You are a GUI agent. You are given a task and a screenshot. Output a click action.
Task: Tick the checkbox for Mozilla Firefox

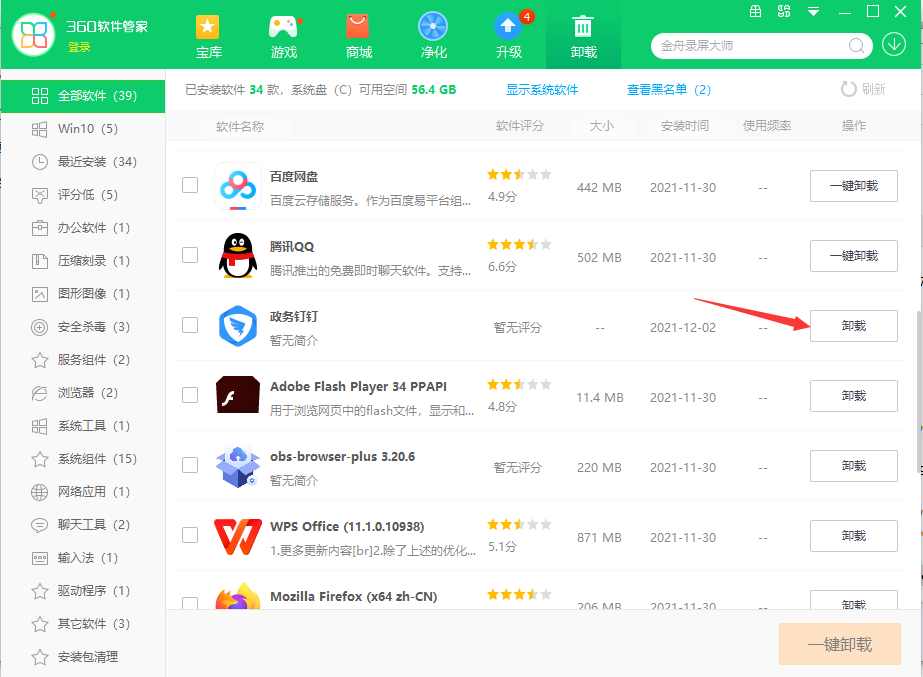(x=190, y=603)
